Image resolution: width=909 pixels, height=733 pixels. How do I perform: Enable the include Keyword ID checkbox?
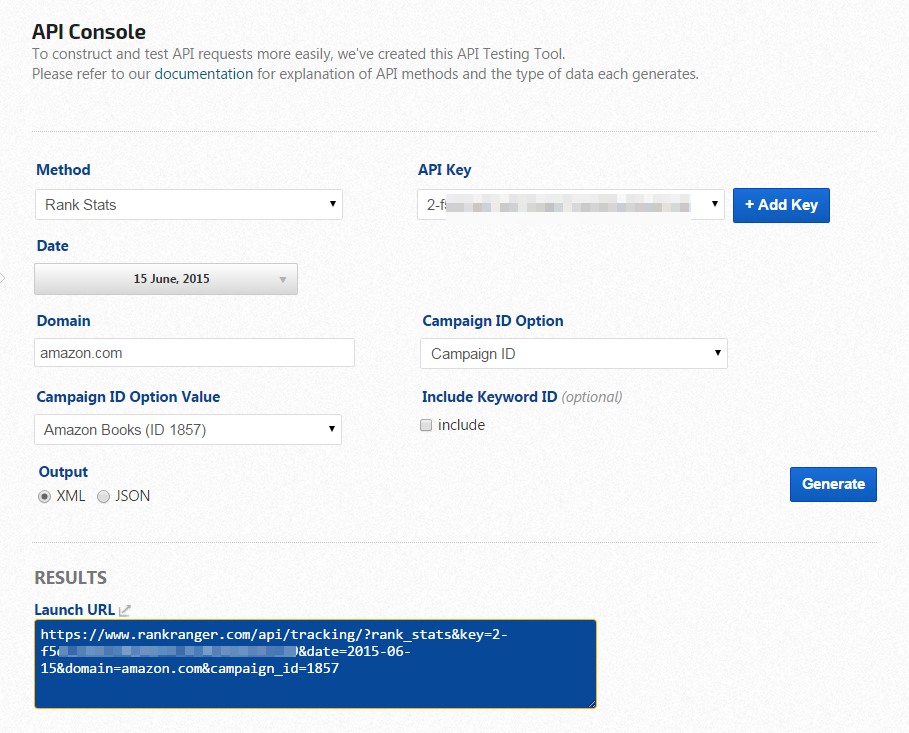(426, 425)
